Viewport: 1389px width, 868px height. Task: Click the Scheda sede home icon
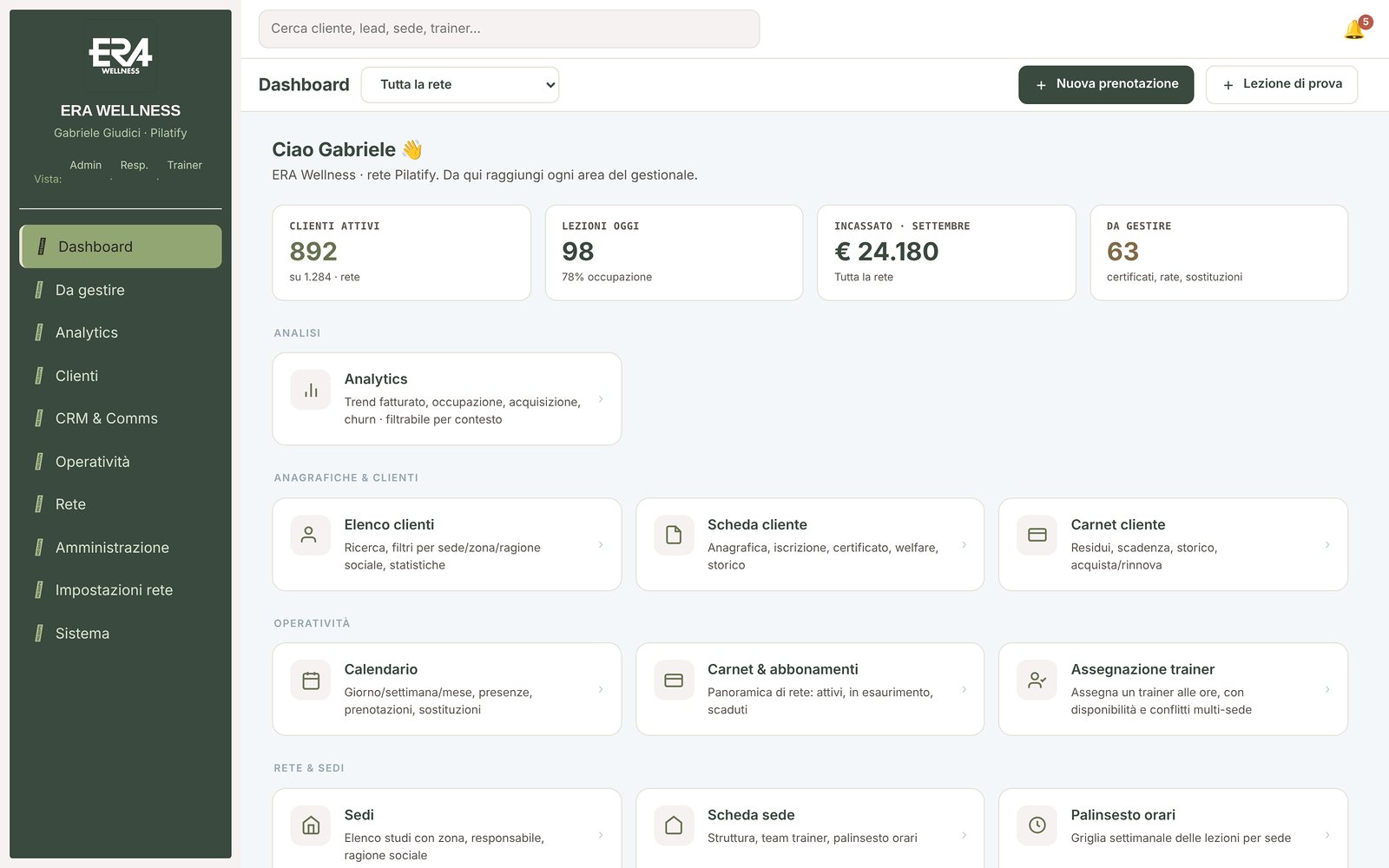pyautogui.click(x=674, y=825)
